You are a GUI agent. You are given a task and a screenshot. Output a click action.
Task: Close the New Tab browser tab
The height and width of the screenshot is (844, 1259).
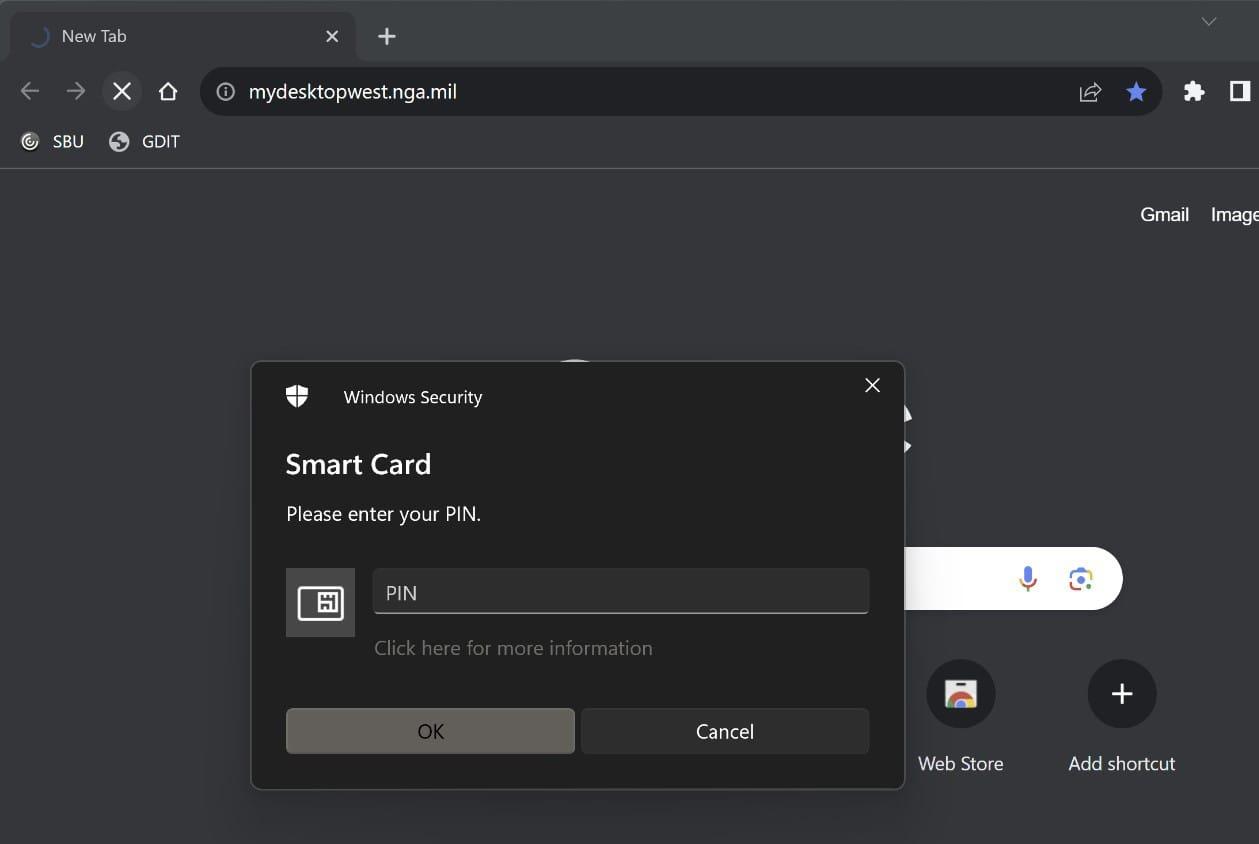332,36
